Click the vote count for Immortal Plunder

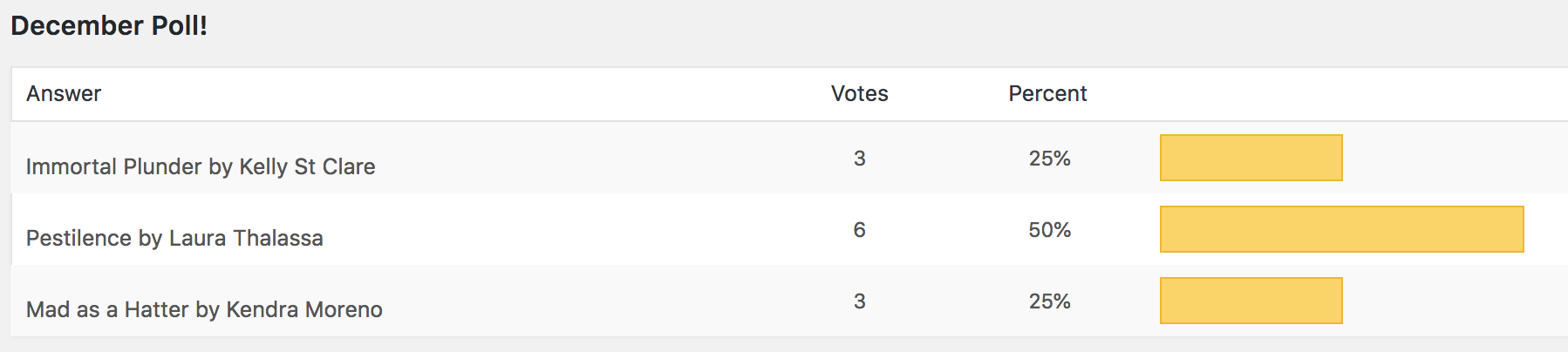tap(859, 158)
